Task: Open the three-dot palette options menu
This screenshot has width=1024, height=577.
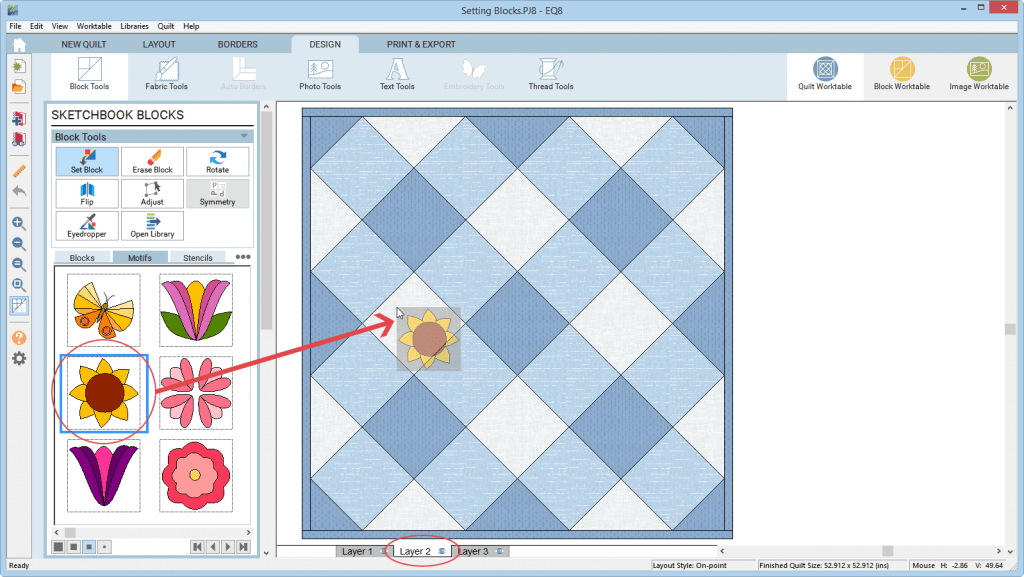Action: (243, 257)
